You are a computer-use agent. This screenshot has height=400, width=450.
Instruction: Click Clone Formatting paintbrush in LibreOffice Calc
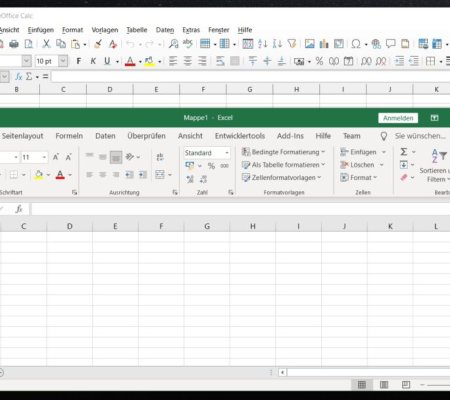(98, 44)
